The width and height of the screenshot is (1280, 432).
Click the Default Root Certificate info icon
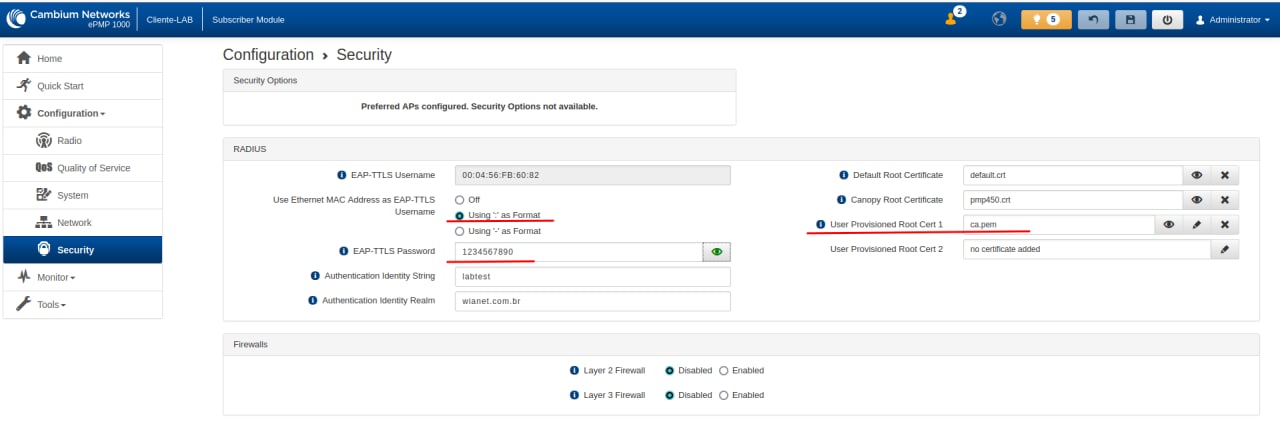(x=843, y=175)
